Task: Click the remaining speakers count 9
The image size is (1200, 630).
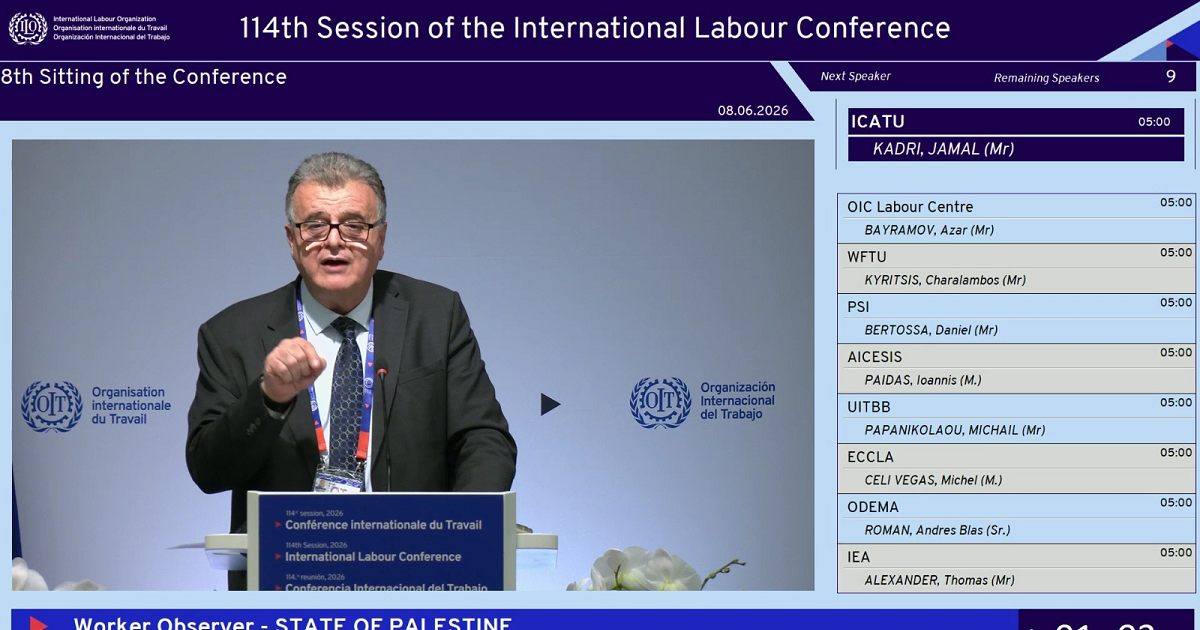Action: click(1171, 76)
